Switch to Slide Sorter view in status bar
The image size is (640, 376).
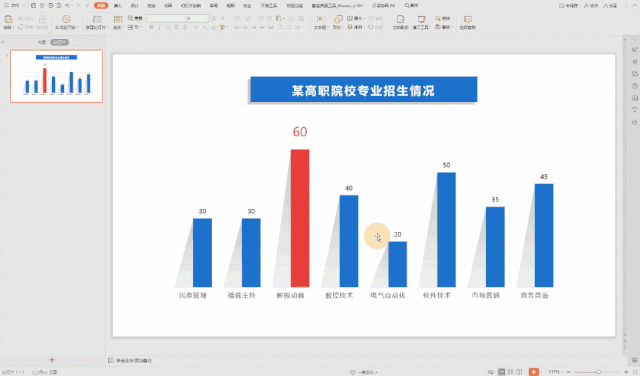510,372
